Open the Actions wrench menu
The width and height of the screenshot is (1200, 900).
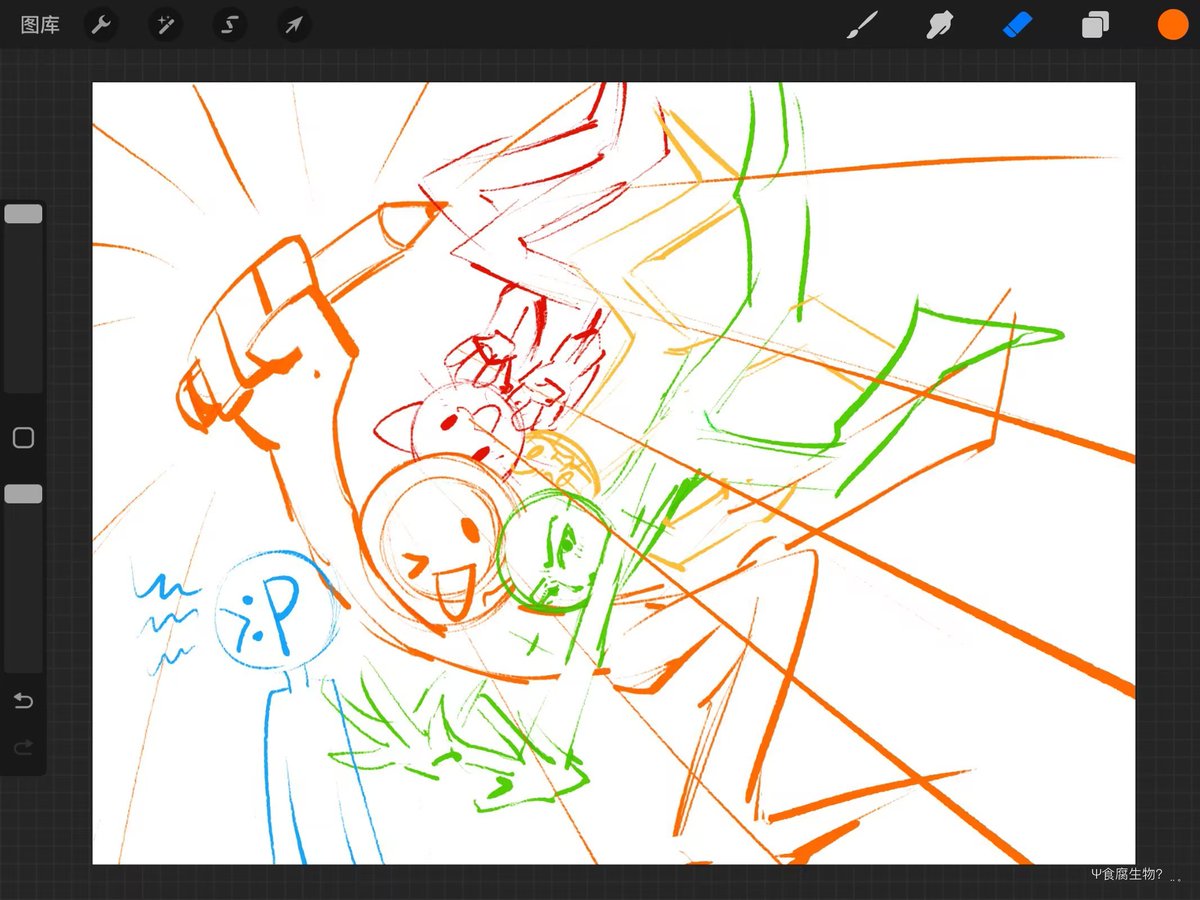[x=101, y=25]
